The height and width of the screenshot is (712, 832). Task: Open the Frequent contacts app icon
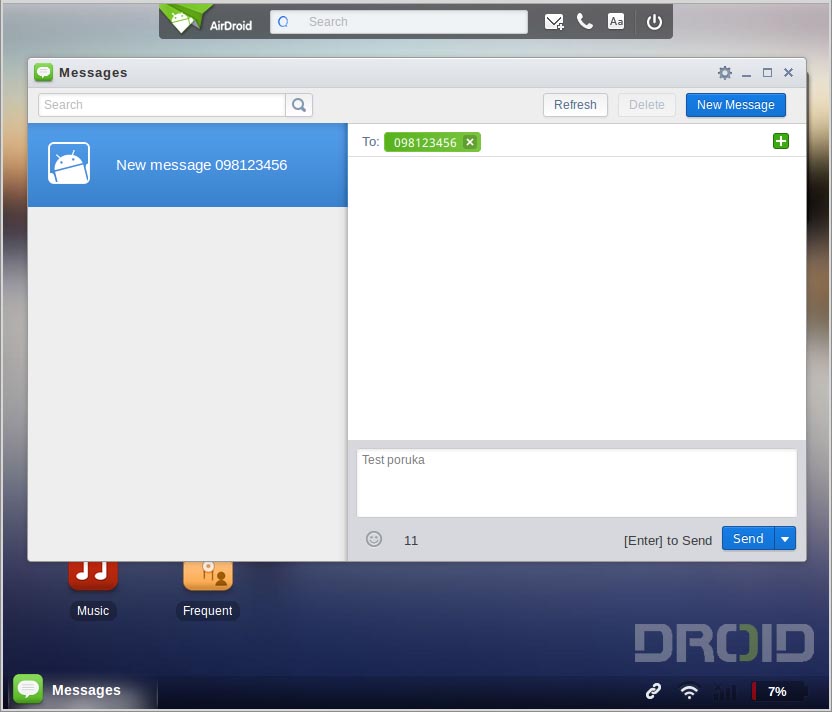pos(207,575)
